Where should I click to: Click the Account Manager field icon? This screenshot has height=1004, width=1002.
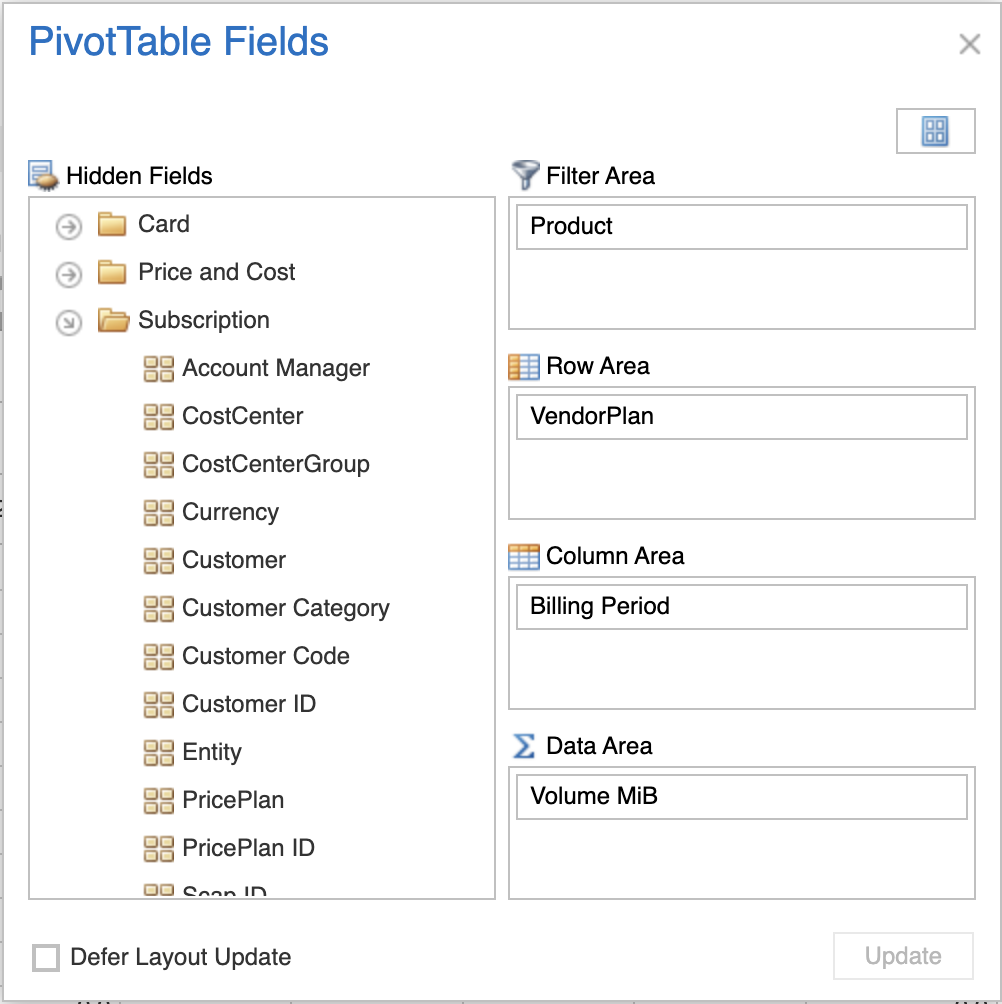pyautogui.click(x=158, y=369)
